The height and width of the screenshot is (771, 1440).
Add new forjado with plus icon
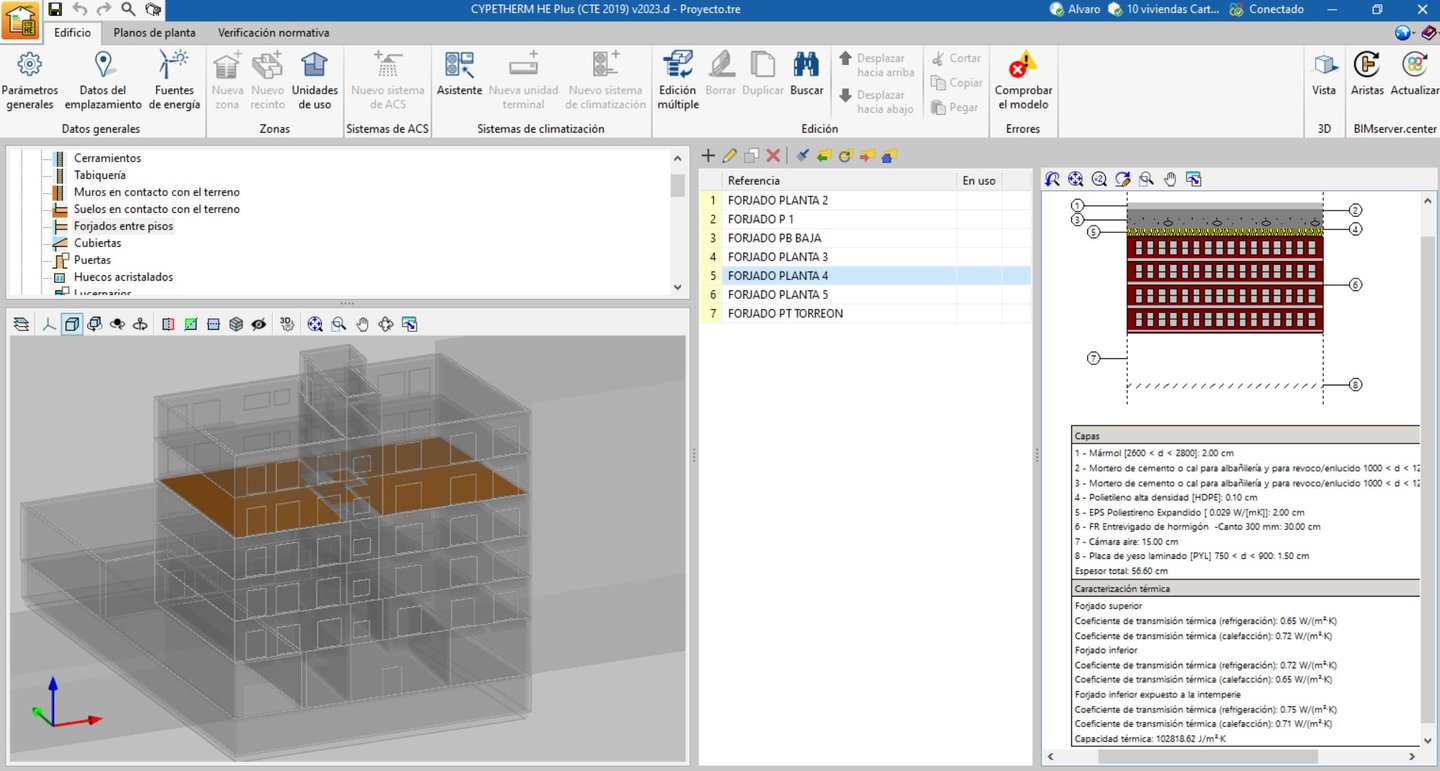point(708,156)
